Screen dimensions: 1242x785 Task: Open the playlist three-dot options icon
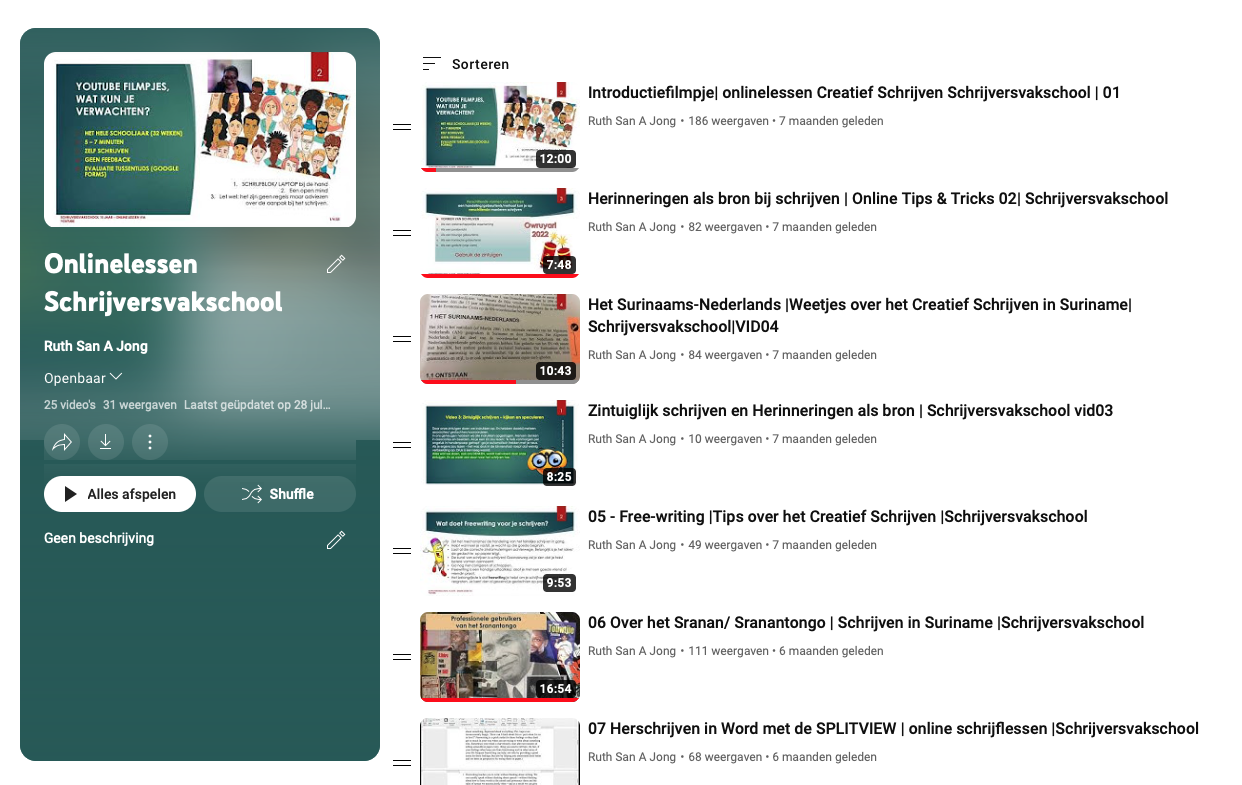tap(149, 441)
